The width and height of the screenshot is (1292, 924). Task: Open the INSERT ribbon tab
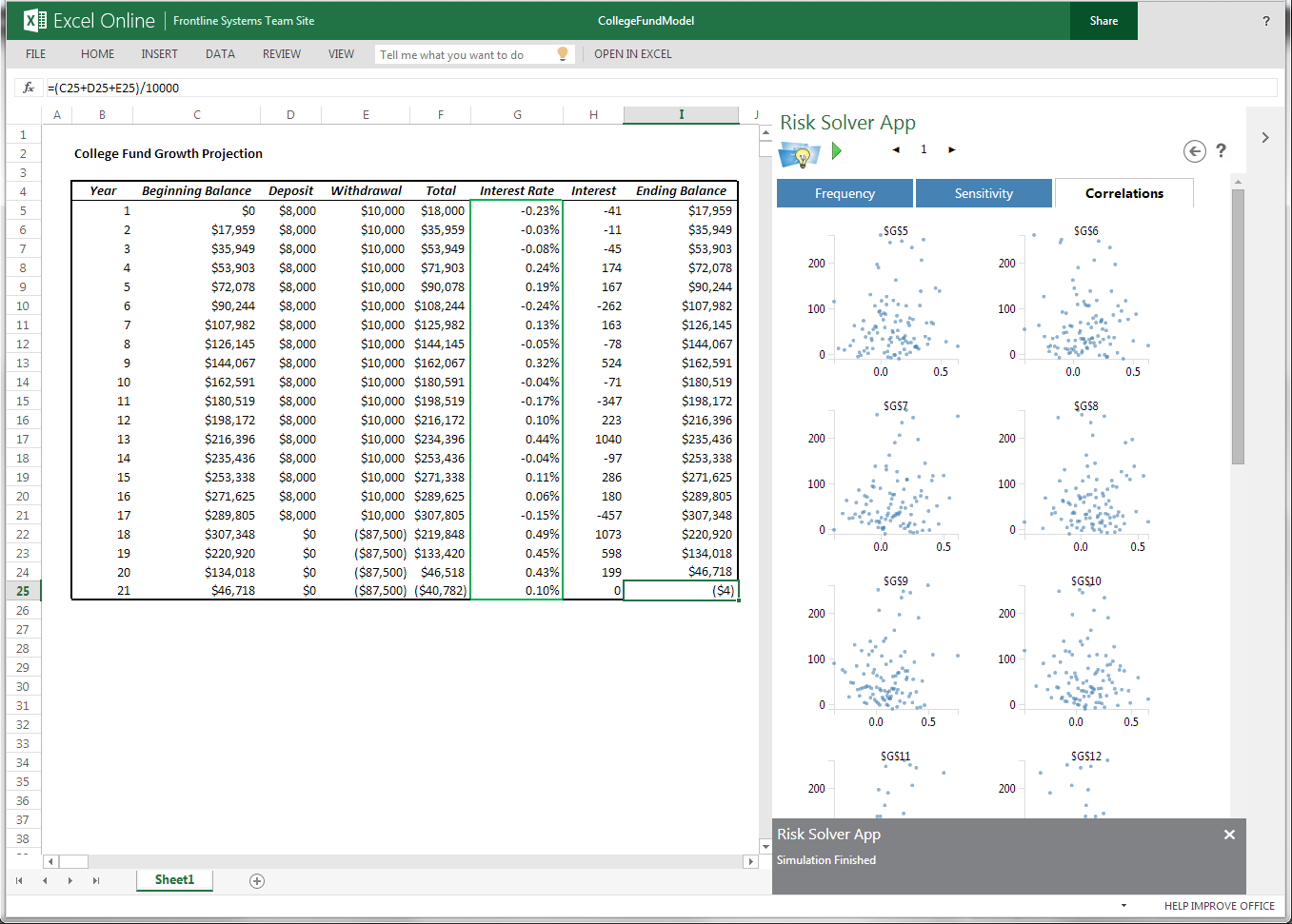coord(159,54)
